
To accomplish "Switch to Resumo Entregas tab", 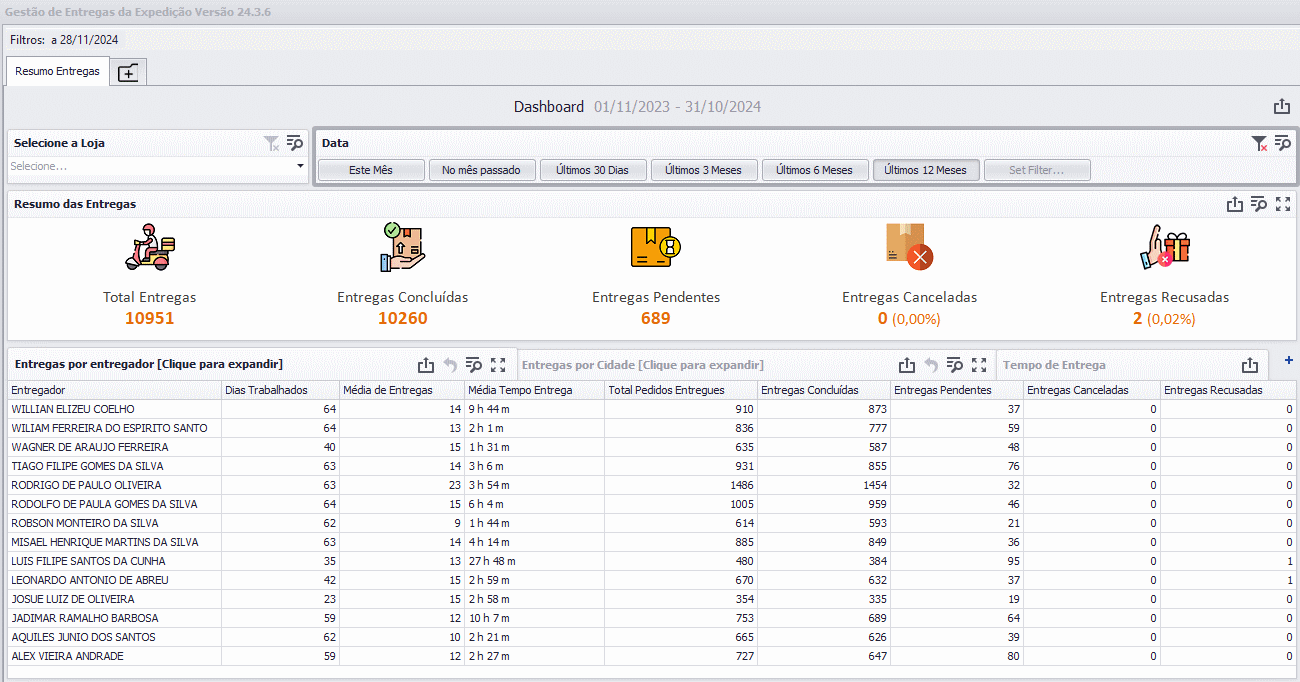I will point(57,71).
